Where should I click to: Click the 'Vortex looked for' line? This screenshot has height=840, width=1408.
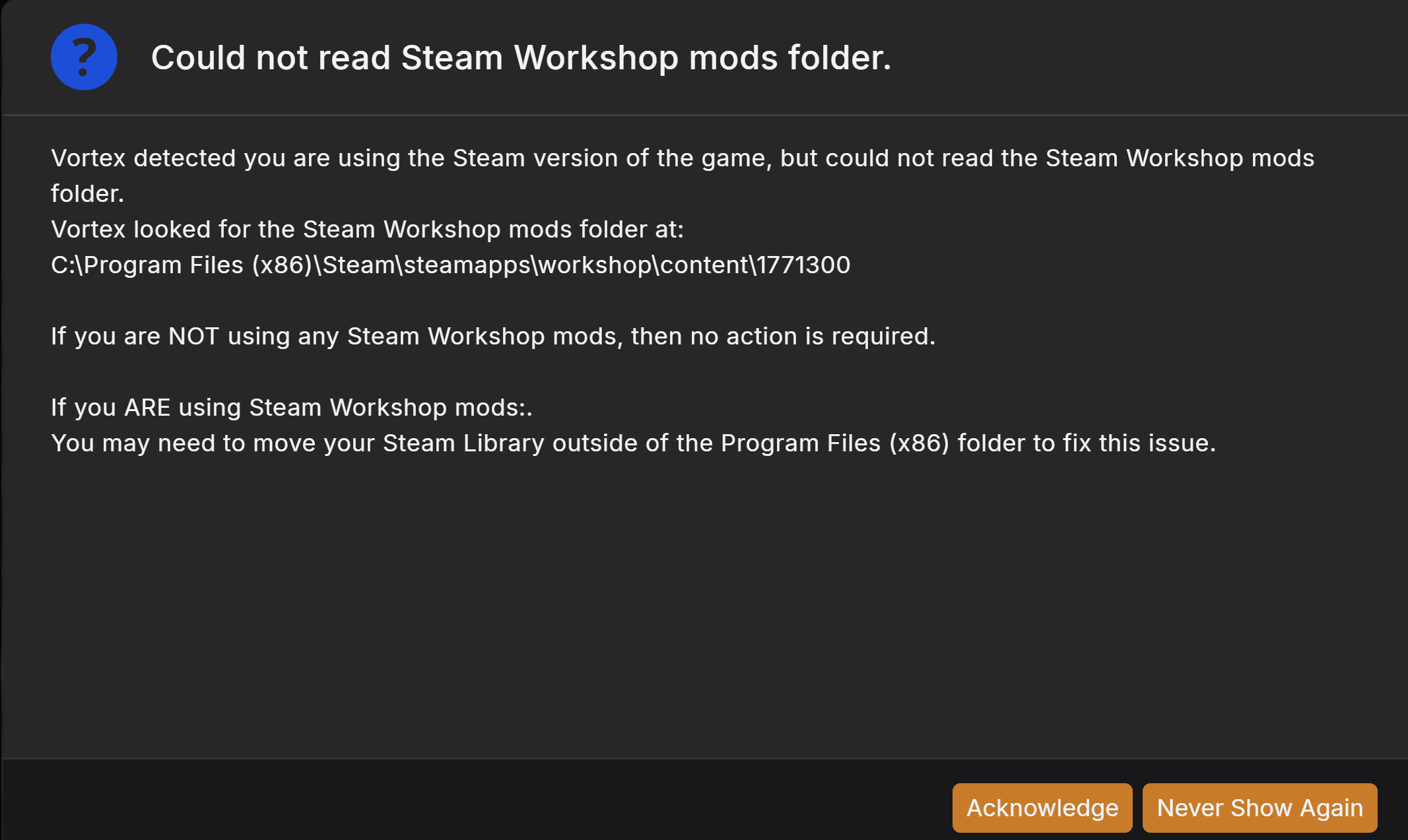(x=367, y=230)
